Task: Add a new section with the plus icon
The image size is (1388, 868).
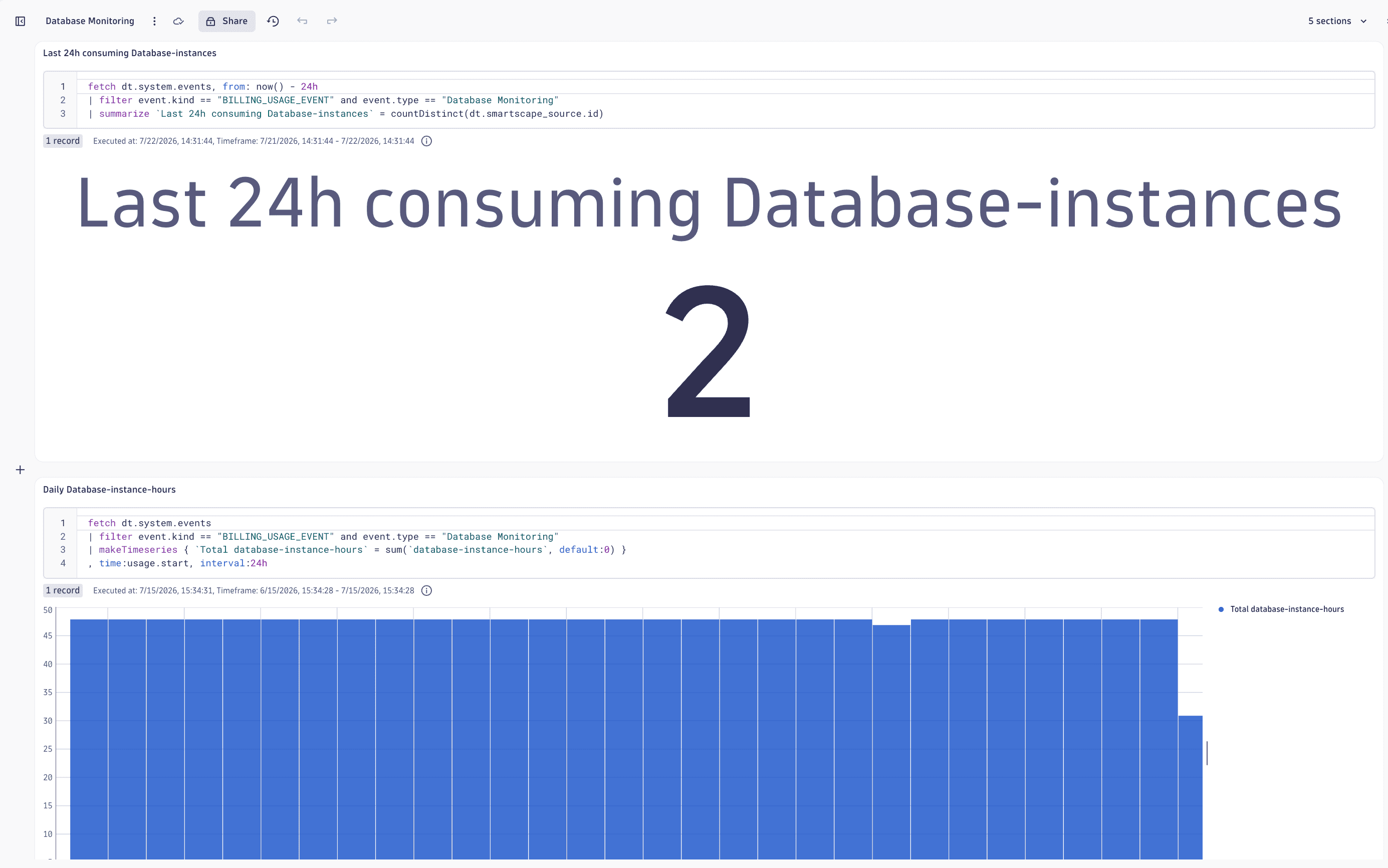Action: coord(20,470)
